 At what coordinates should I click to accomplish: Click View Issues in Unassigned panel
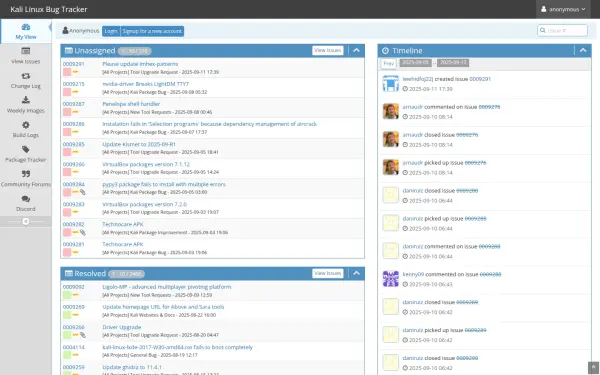[x=328, y=51]
